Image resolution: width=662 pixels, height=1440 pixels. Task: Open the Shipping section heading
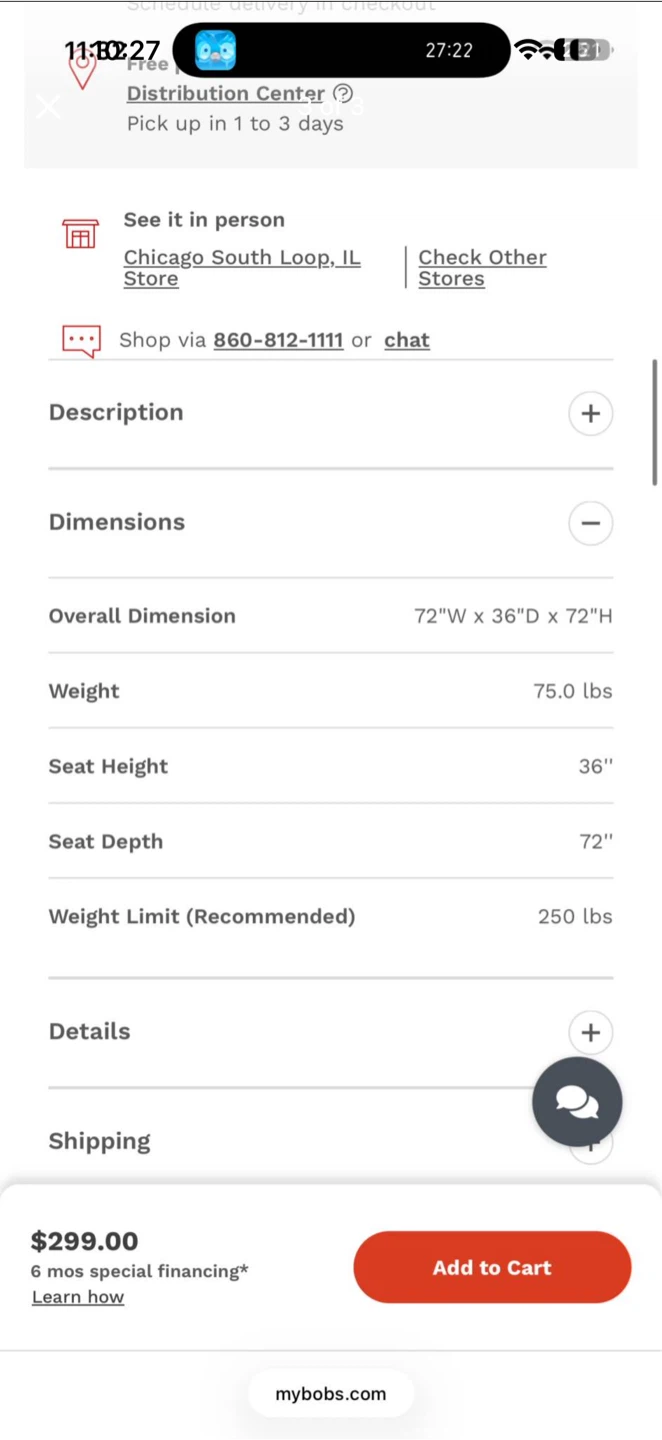[x=100, y=1141]
